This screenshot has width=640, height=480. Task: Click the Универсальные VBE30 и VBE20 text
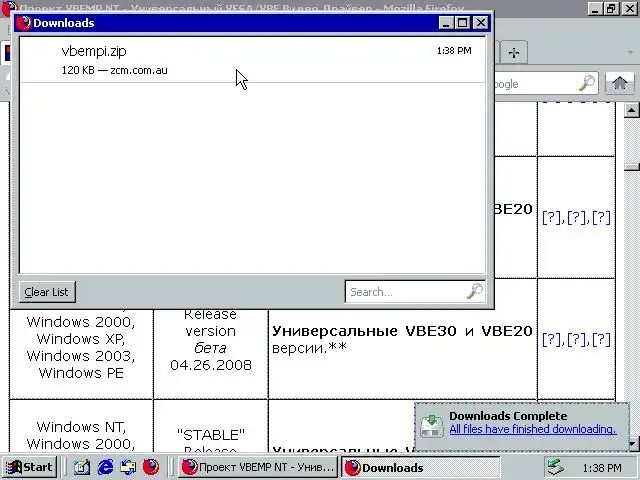[402, 331]
